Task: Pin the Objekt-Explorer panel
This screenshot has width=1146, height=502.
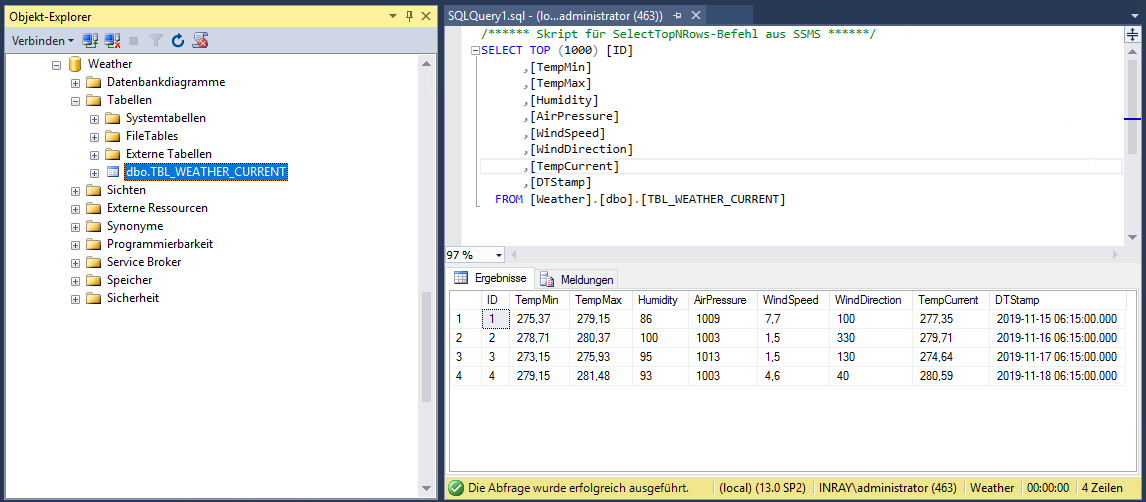Action: coord(409,15)
